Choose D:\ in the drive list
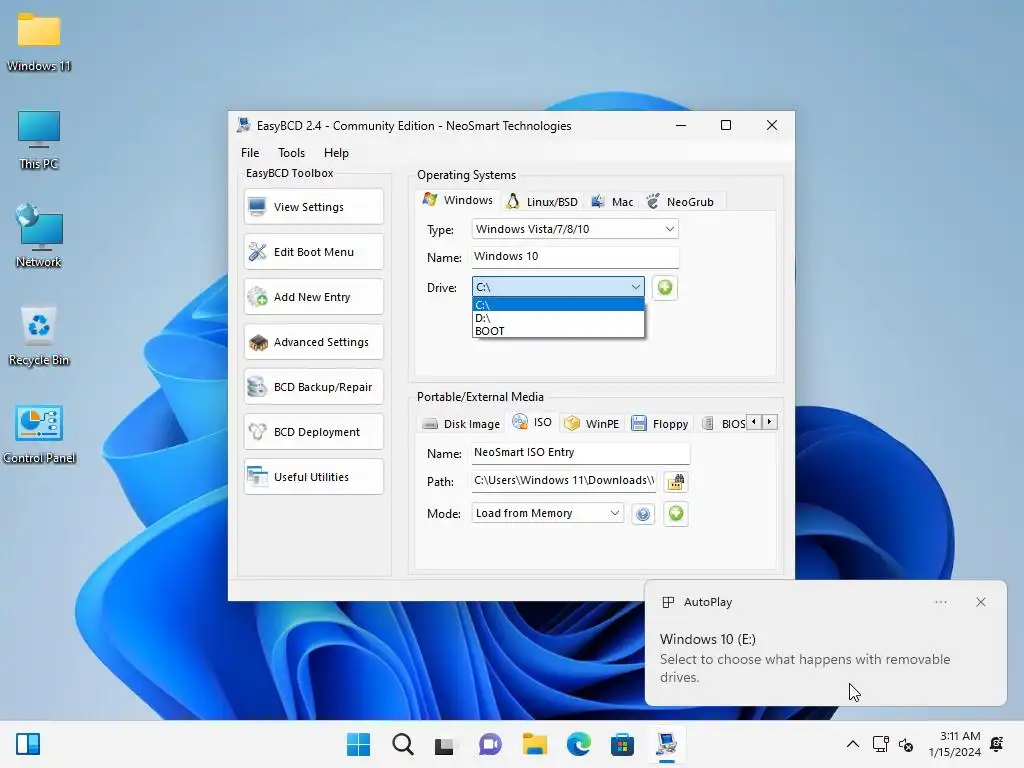Viewport: 1024px width, 768px height. pyautogui.click(x=558, y=318)
